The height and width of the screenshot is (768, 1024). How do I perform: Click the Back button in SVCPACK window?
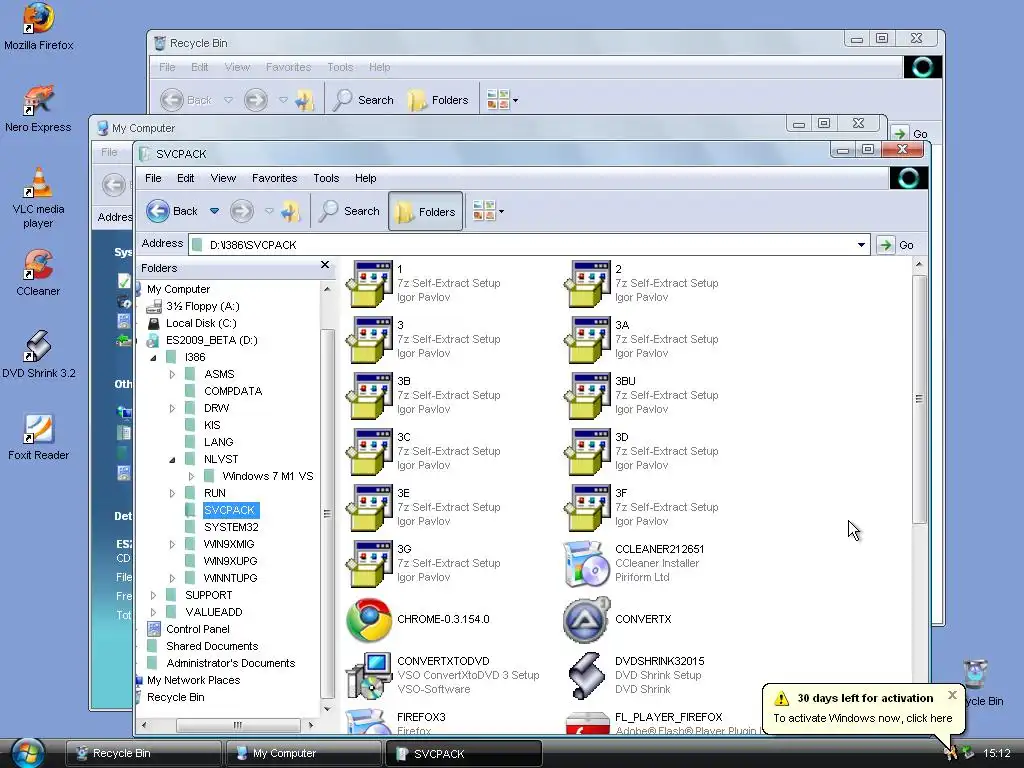coord(172,211)
